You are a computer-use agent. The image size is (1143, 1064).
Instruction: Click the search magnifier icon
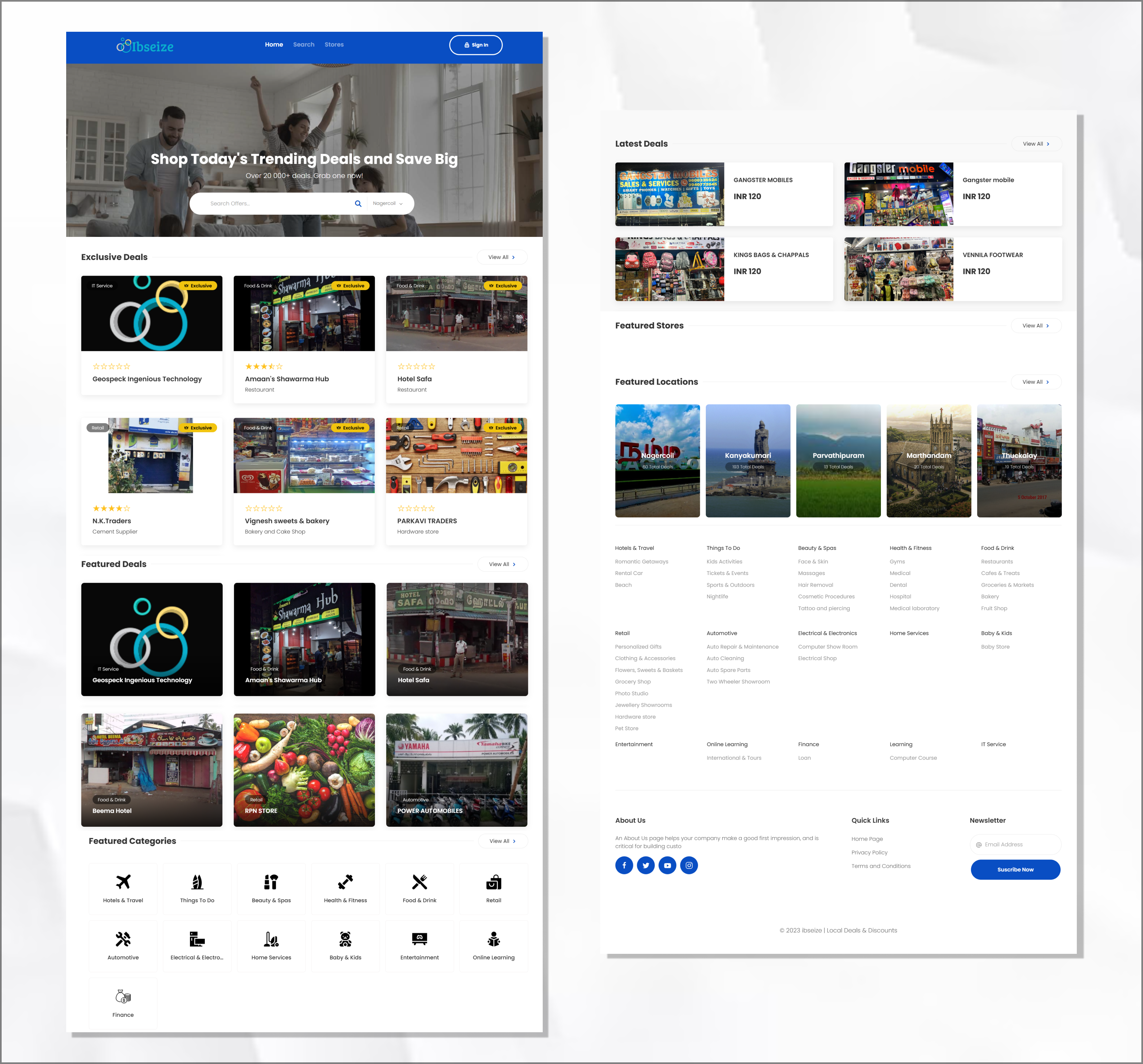click(358, 203)
